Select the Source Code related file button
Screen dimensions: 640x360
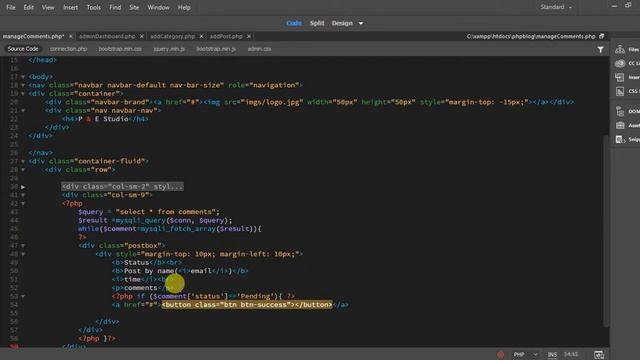tap(23, 49)
